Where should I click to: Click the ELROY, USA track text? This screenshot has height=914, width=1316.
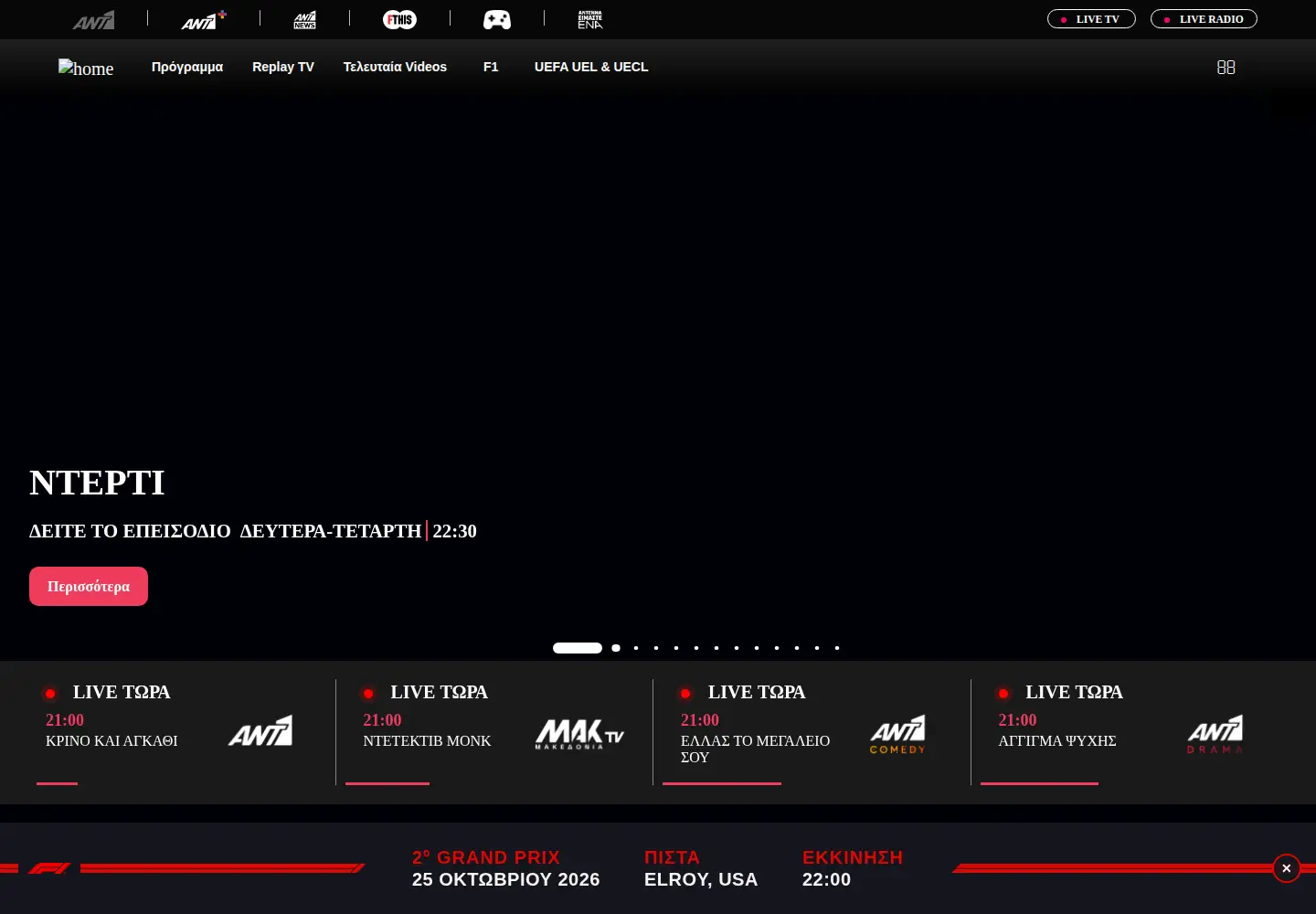701,879
